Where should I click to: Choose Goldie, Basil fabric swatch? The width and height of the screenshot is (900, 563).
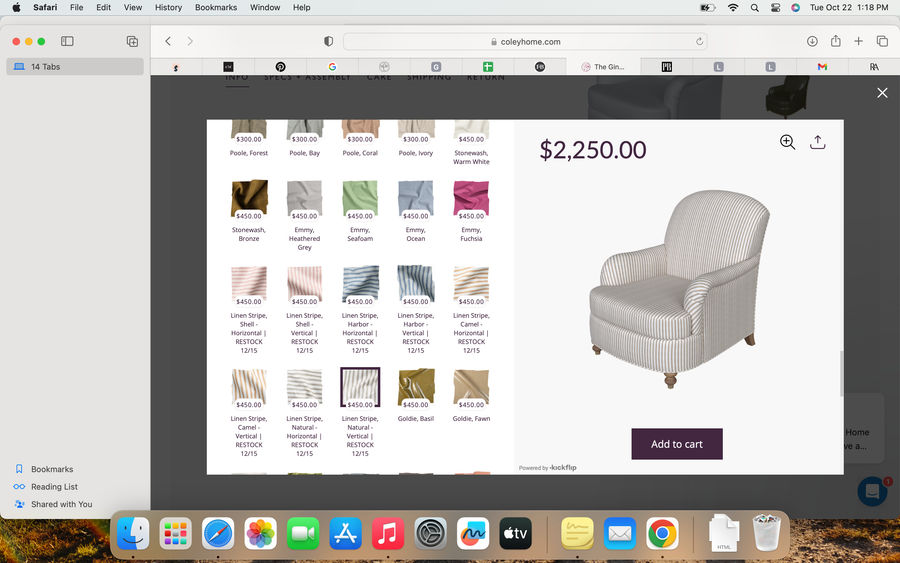[416, 387]
